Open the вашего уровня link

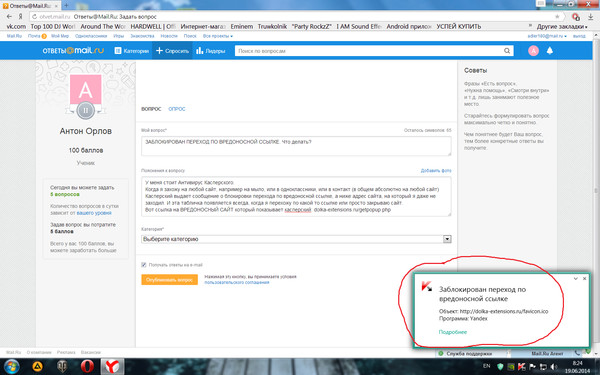94,213
